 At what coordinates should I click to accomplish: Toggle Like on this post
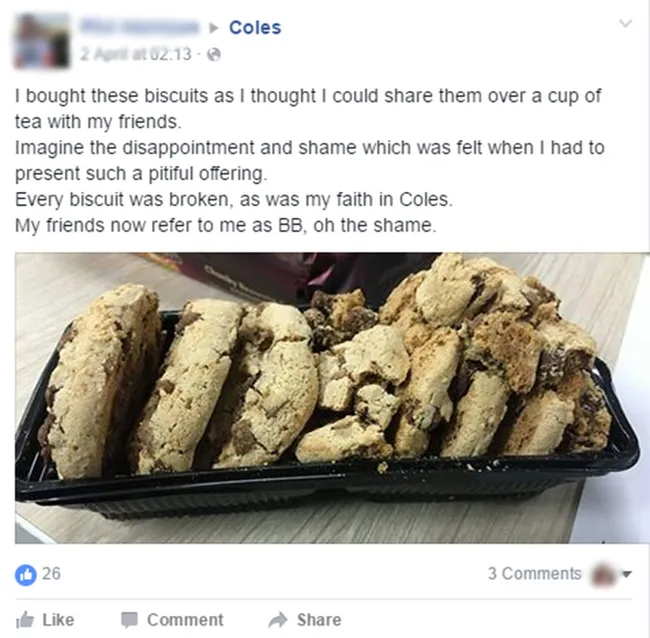coord(45,620)
